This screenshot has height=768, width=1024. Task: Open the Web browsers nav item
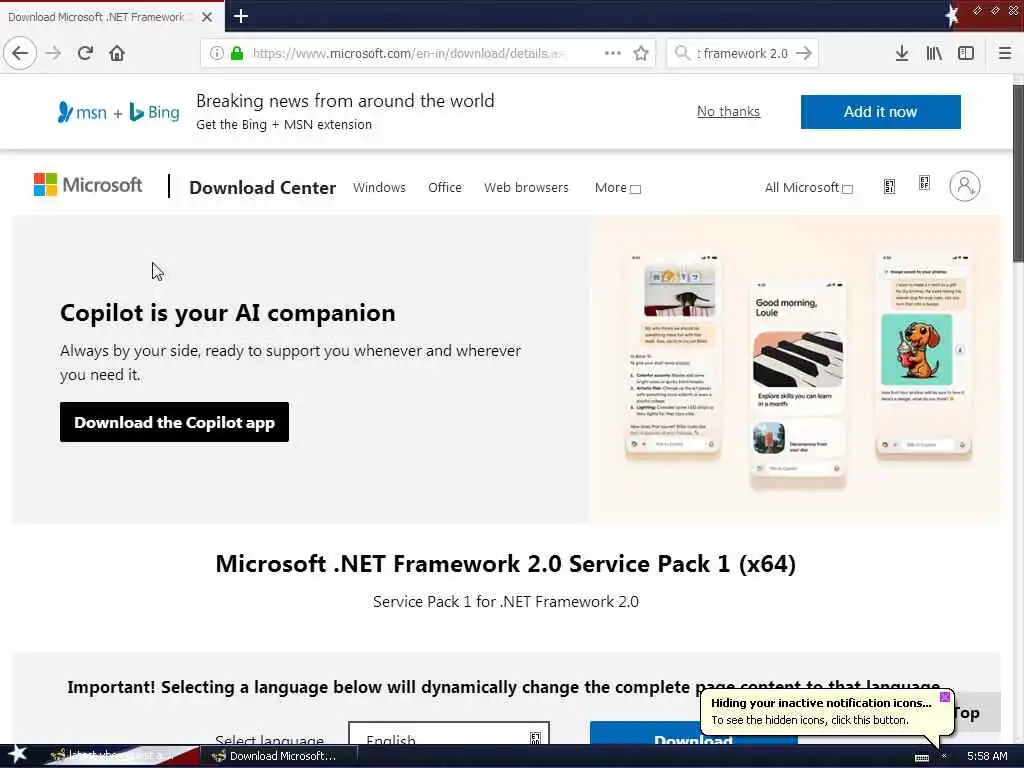[526, 187]
